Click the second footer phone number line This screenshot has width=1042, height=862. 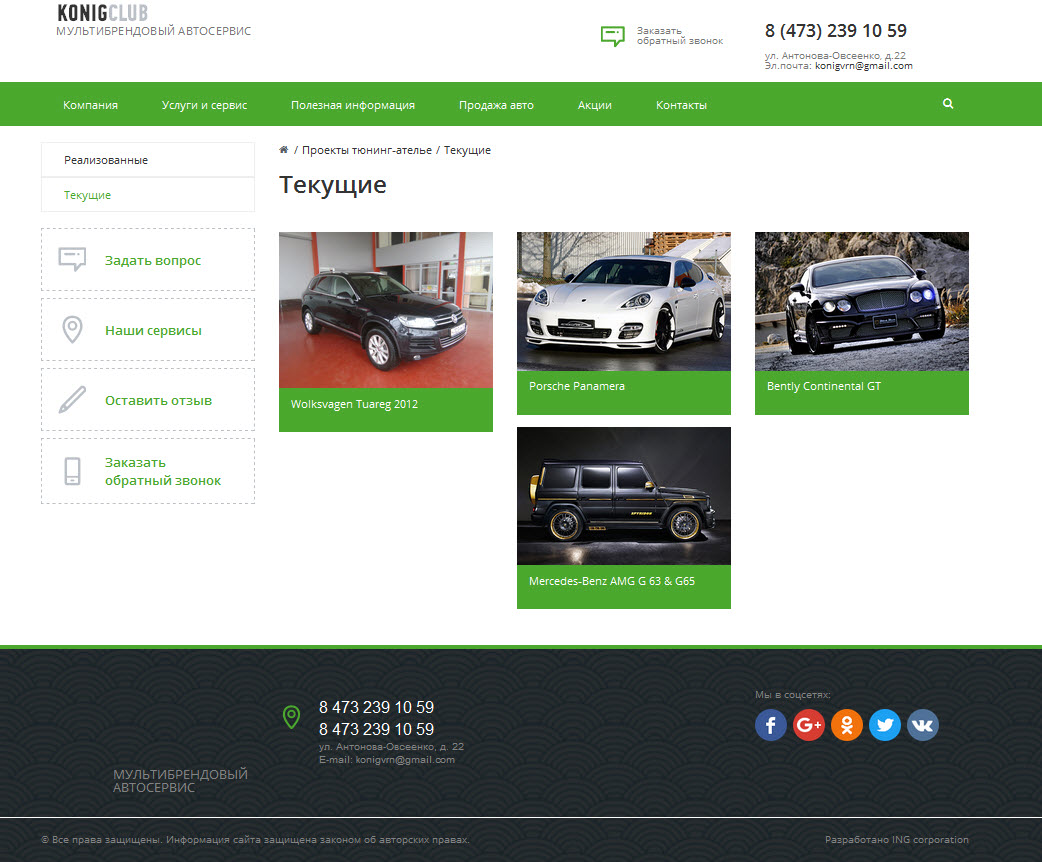[376, 729]
